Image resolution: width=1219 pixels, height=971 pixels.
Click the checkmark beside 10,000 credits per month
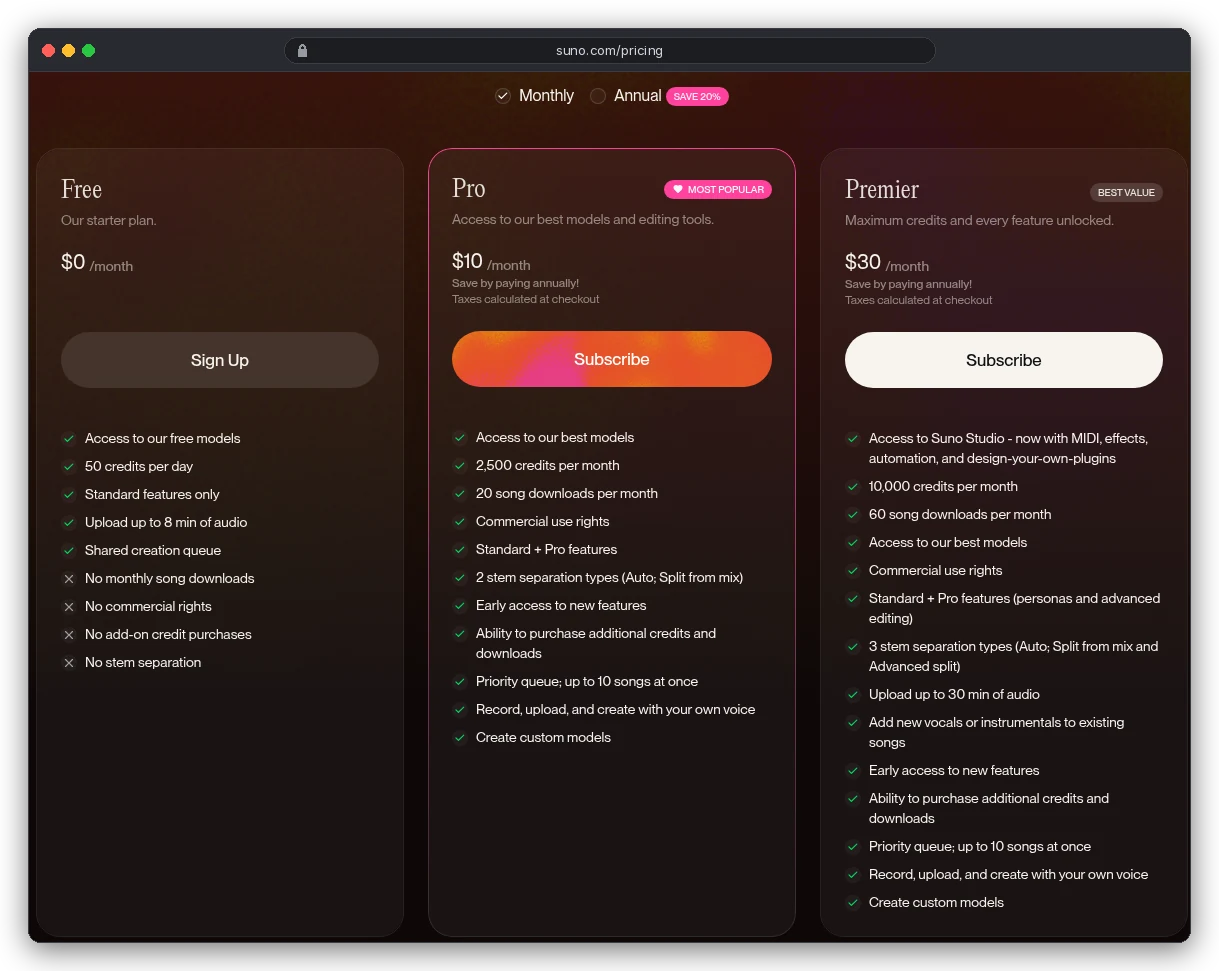853,487
